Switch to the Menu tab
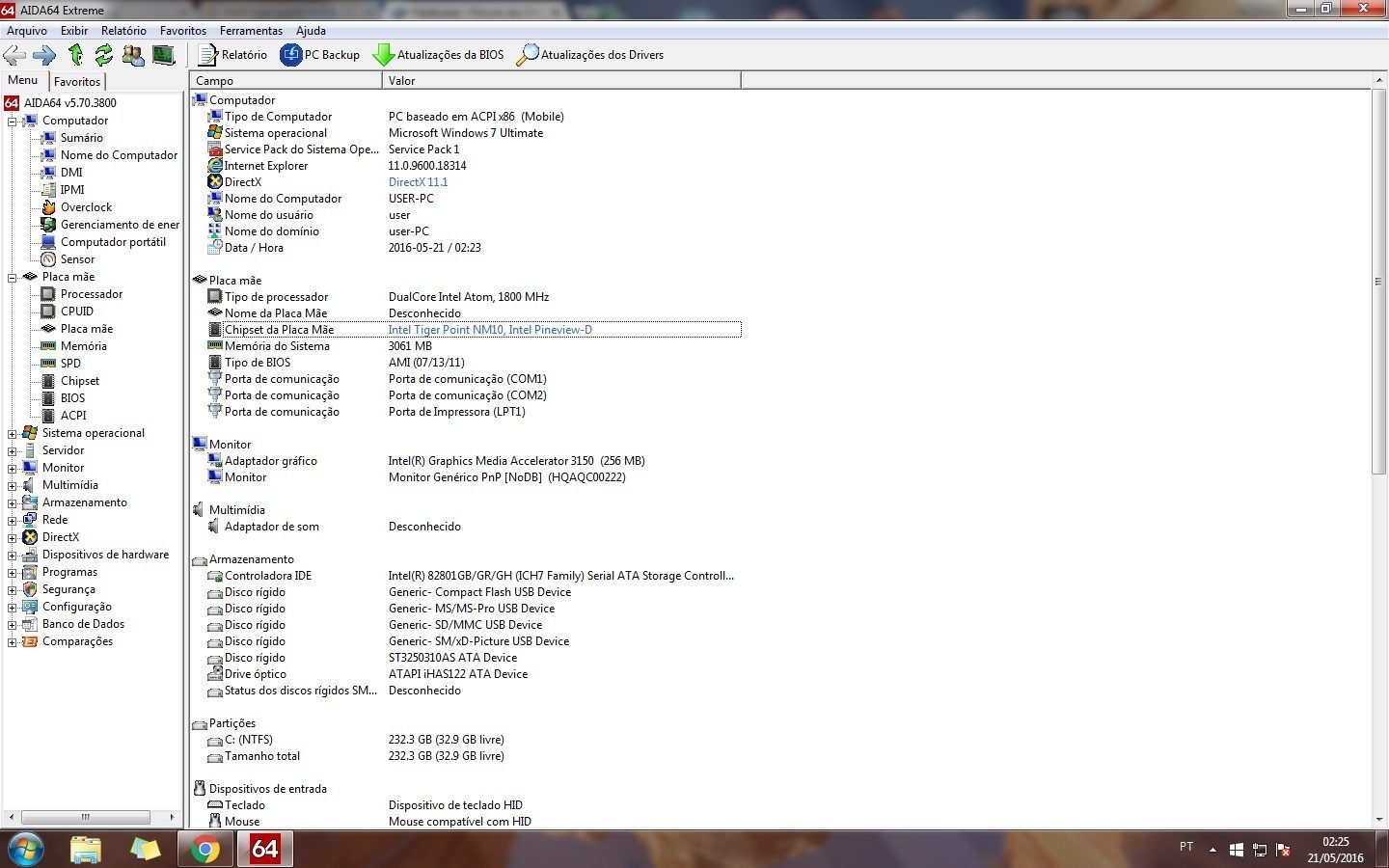 point(23,81)
